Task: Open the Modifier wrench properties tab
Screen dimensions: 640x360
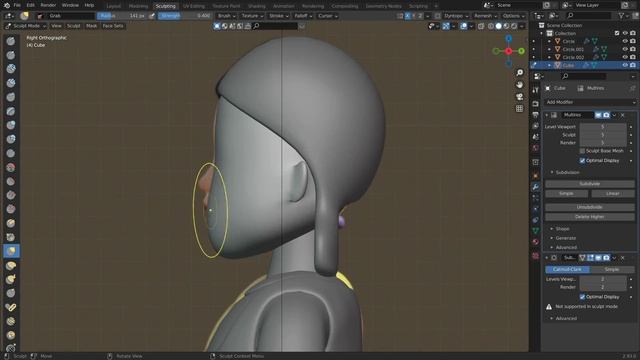Action: pyautogui.click(x=536, y=187)
